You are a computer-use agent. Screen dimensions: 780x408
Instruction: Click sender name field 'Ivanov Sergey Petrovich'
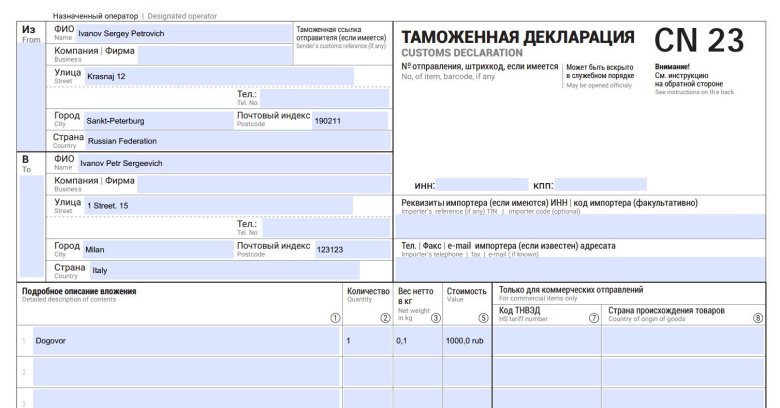tap(185, 33)
